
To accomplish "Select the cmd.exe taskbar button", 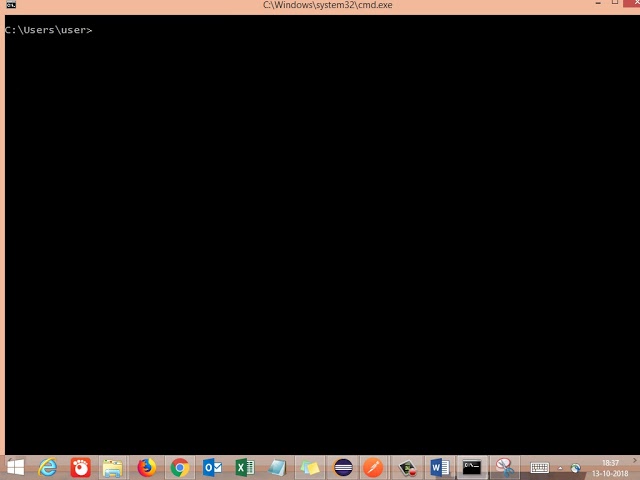I will (472, 467).
